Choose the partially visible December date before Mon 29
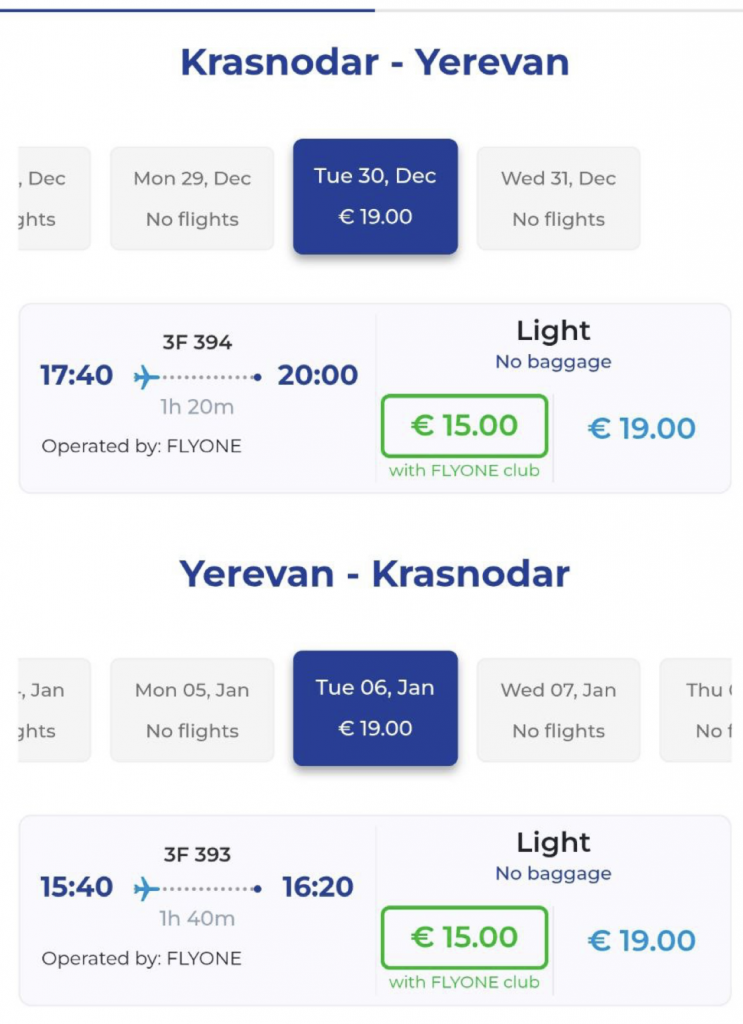 point(54,198)
